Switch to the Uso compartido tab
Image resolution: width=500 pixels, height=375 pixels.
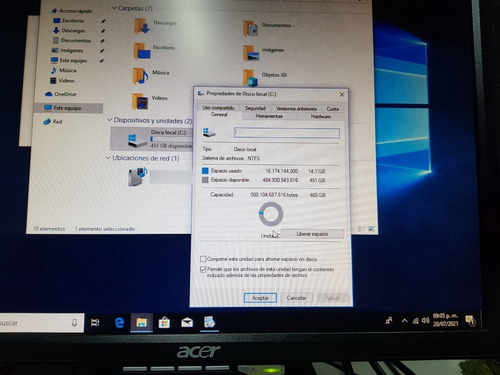[x=218, y=108]
